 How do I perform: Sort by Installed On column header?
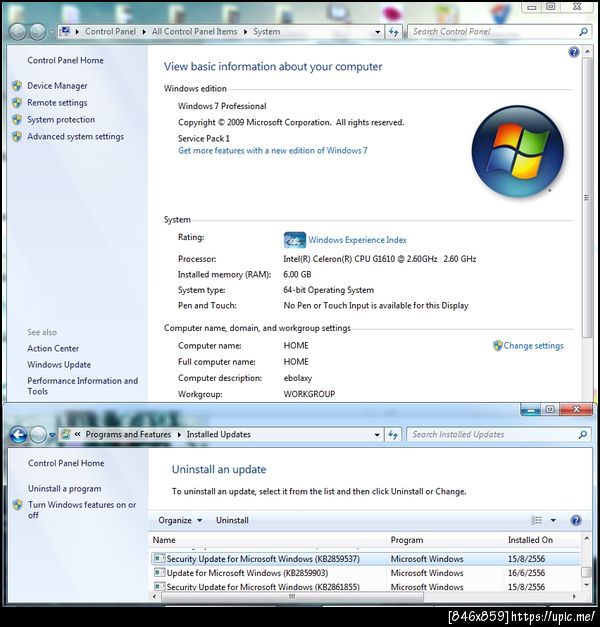pyautogui.click(x=542, y=540)
